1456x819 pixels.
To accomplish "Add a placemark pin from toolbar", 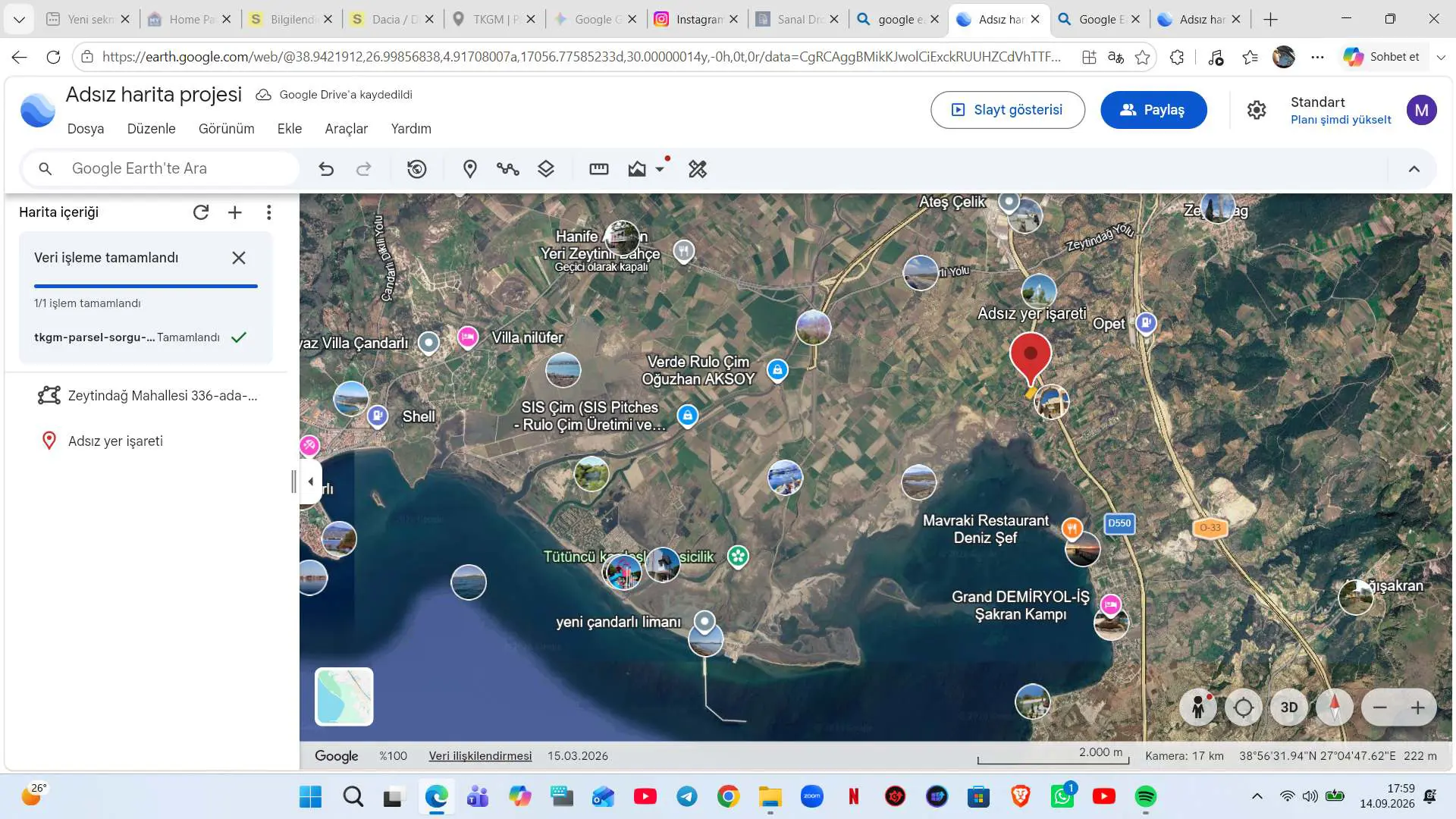I will pyautogui.click(x=470, y=169).
